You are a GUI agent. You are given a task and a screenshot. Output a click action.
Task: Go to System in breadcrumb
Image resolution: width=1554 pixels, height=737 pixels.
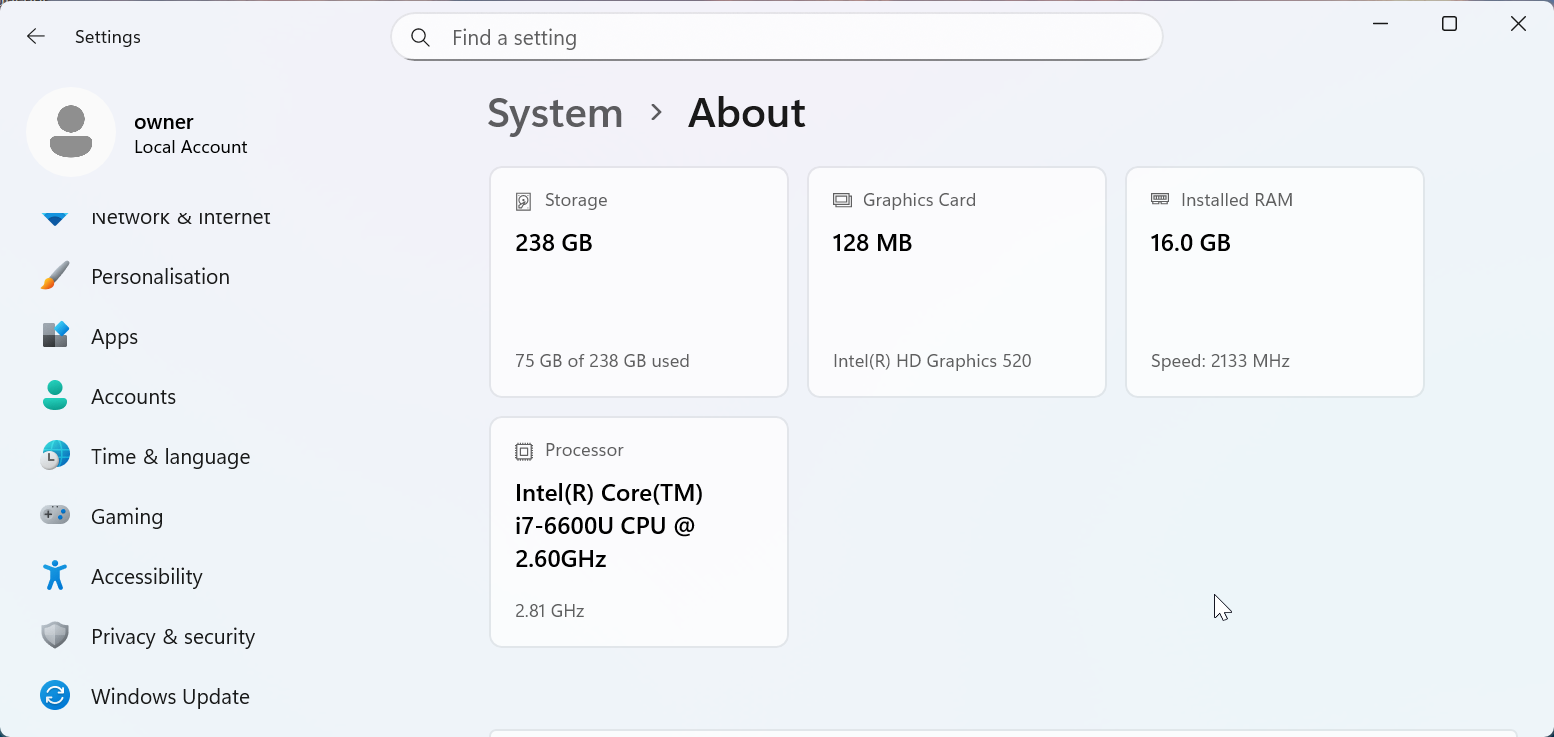(x=555, y=113)
